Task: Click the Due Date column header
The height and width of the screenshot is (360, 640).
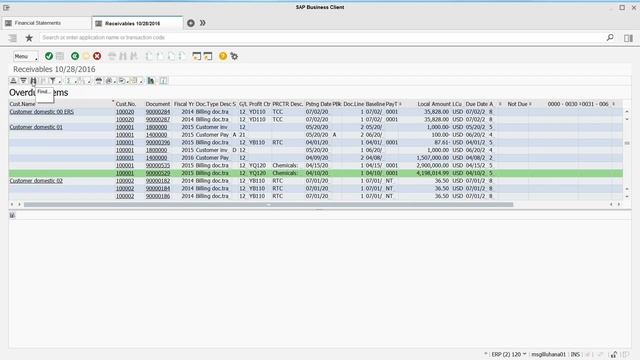Action: [476, 104]
